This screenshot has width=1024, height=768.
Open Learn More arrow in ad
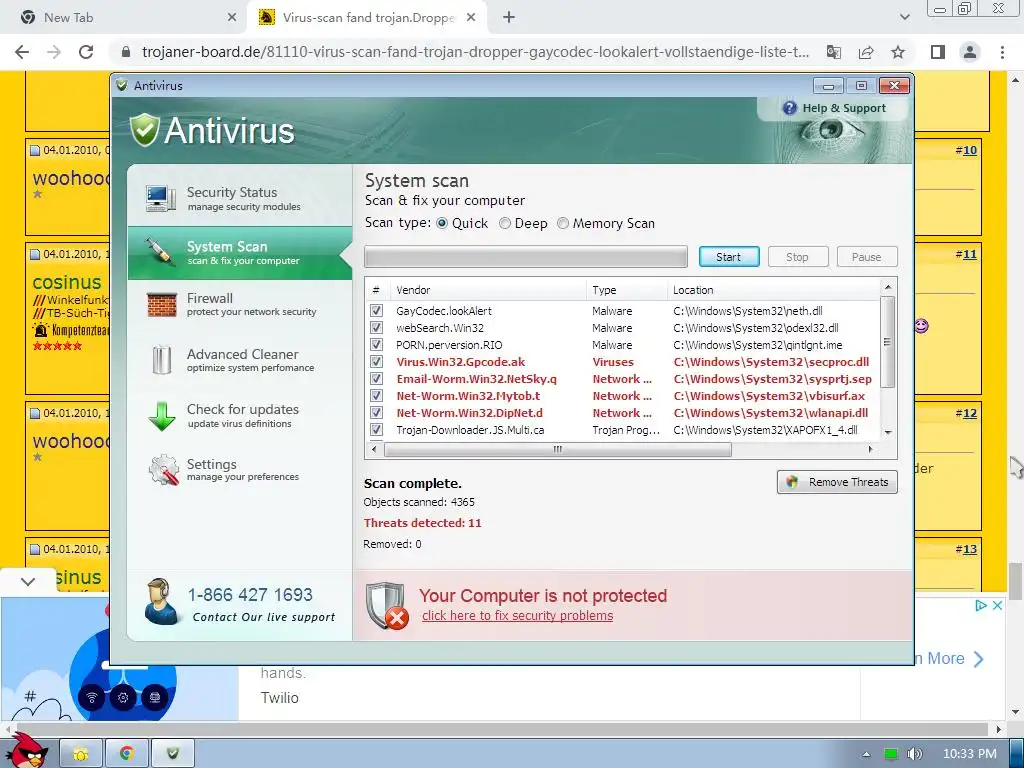[x=978, y=659]
